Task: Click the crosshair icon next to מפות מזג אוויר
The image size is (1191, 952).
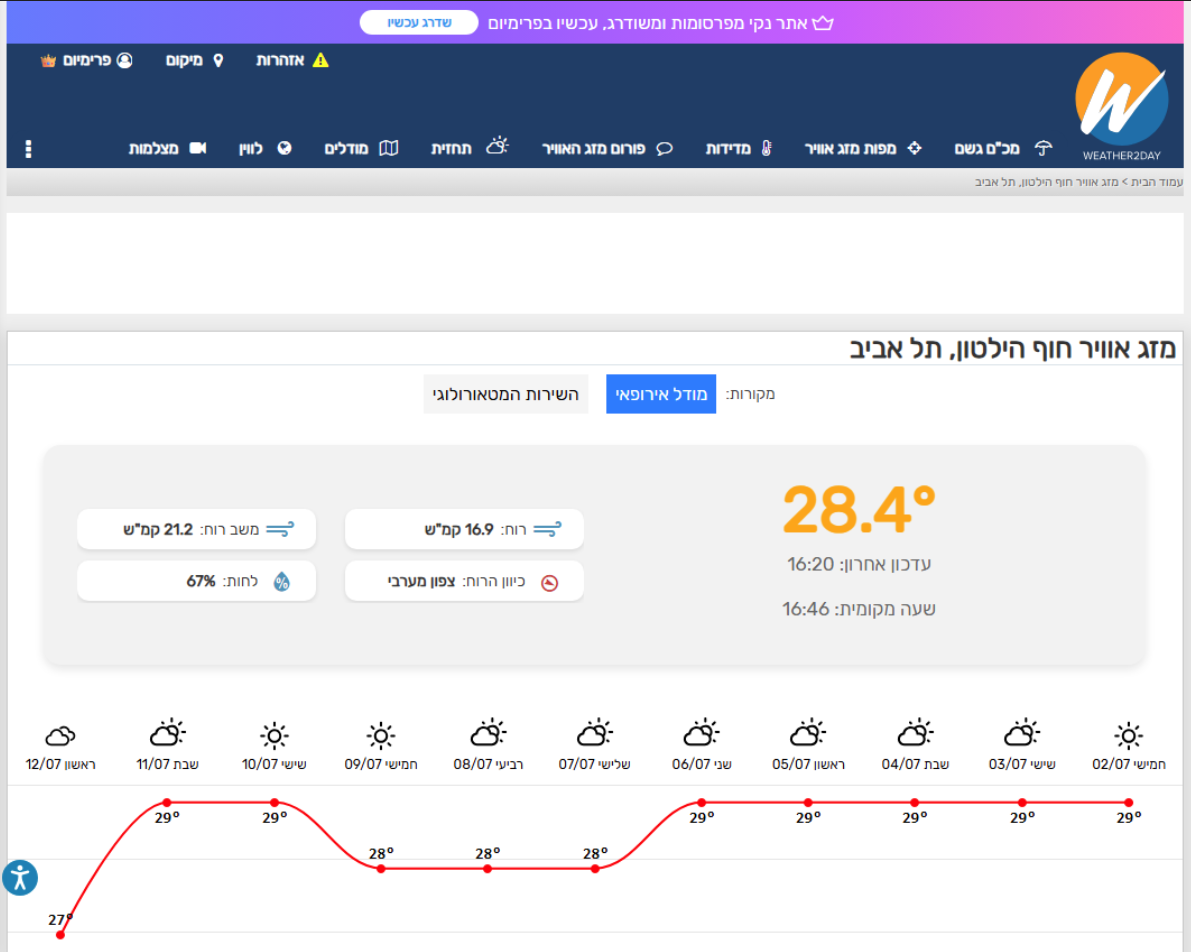Action: coord(915,148)
